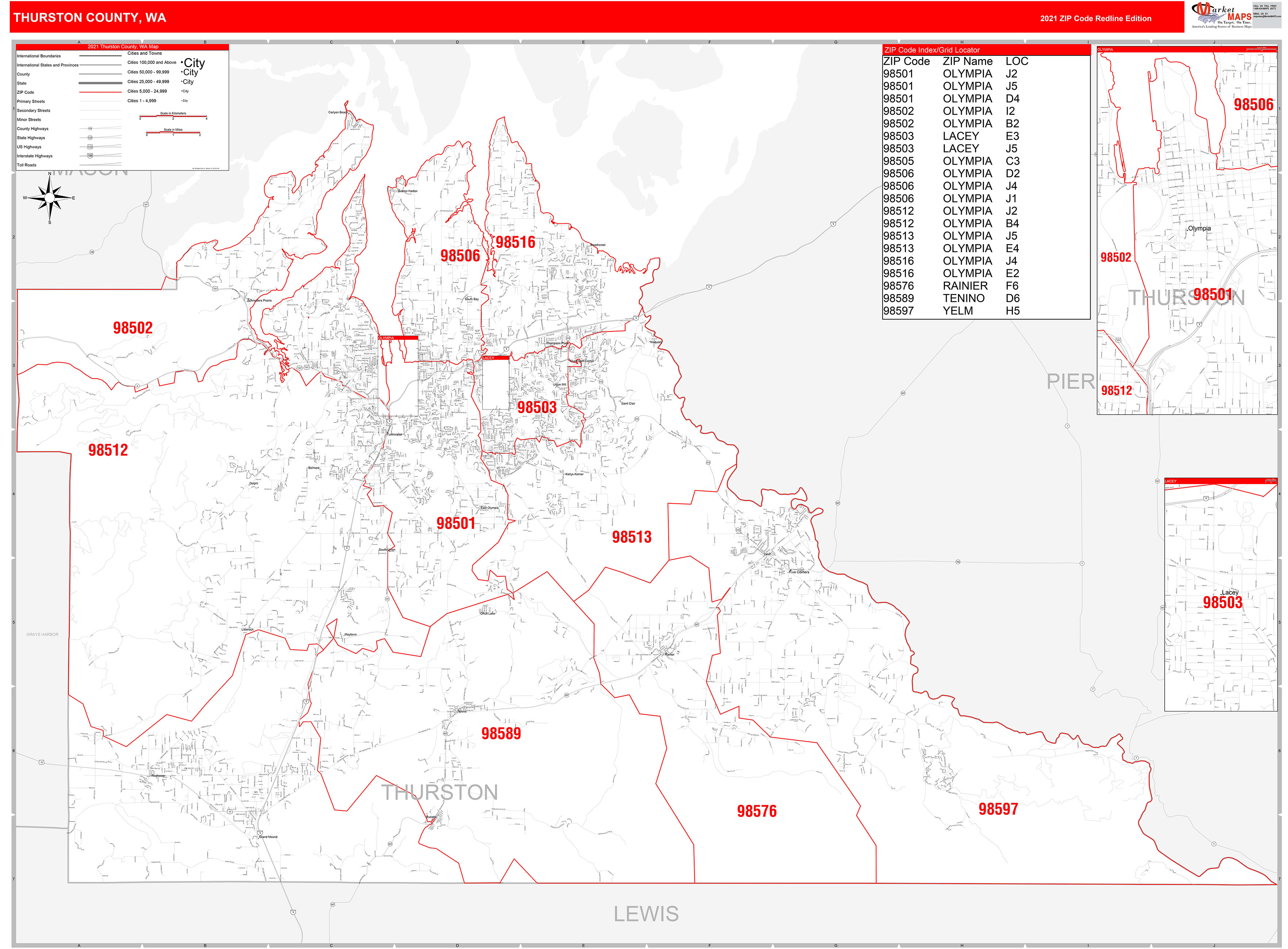
Task: Toggle the Toll Roads legend entry
Action: click(27, 165)
